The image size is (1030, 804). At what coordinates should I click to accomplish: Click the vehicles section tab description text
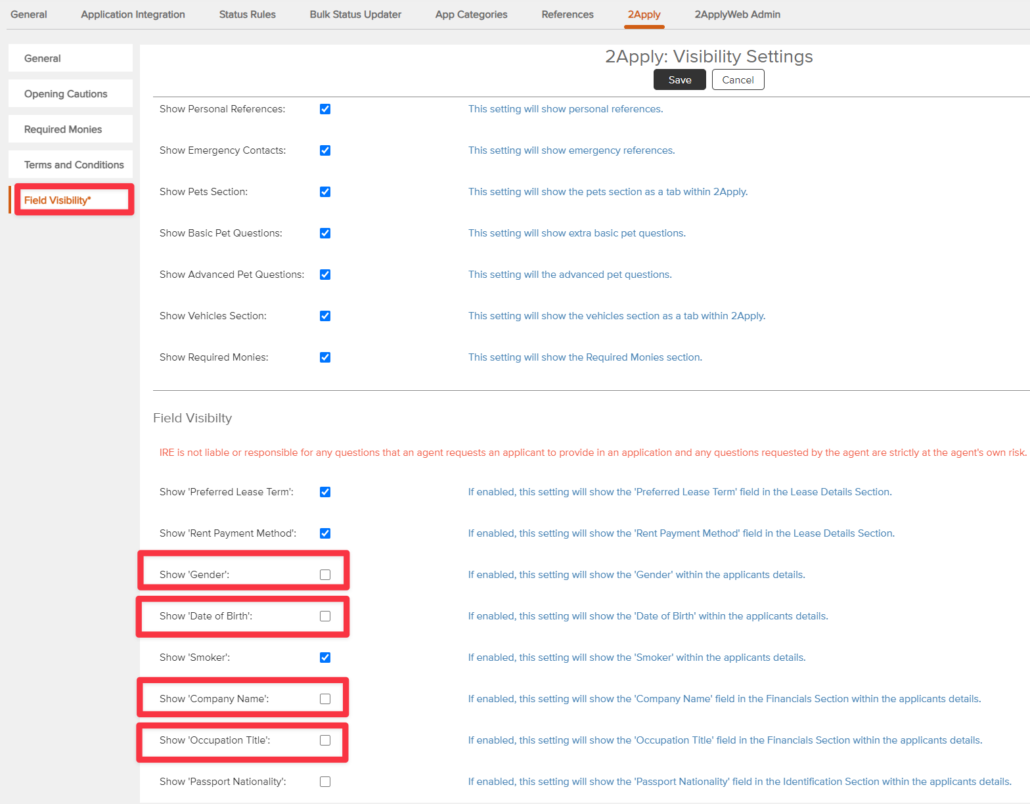click(x=617, y=316)
